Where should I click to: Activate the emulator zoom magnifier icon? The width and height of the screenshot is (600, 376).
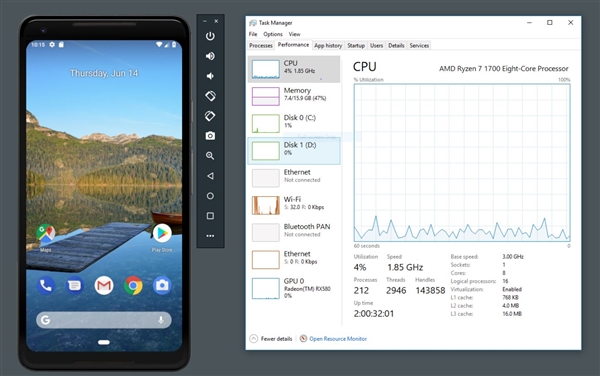[210, 156]
